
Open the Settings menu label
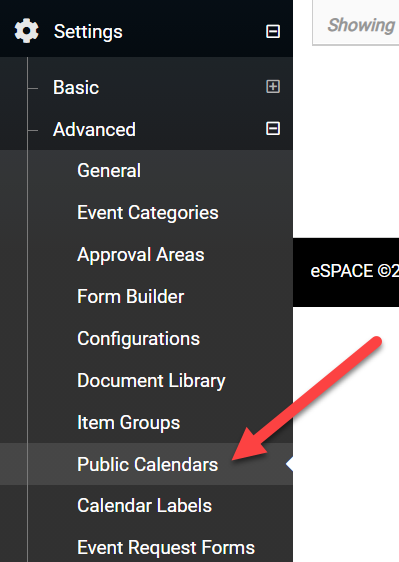[88, 32]
